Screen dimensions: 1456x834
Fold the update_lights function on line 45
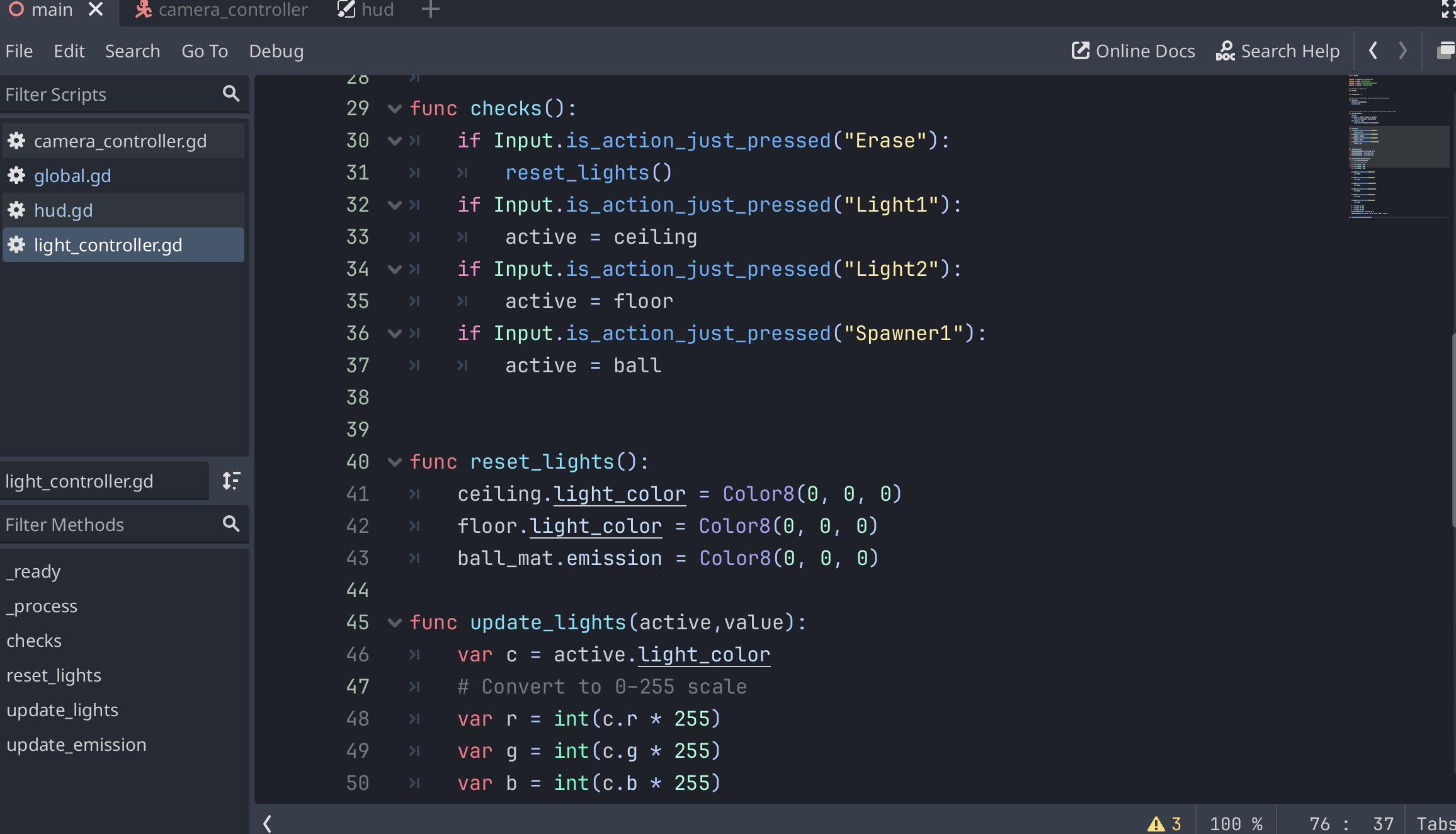pos(395,622)
